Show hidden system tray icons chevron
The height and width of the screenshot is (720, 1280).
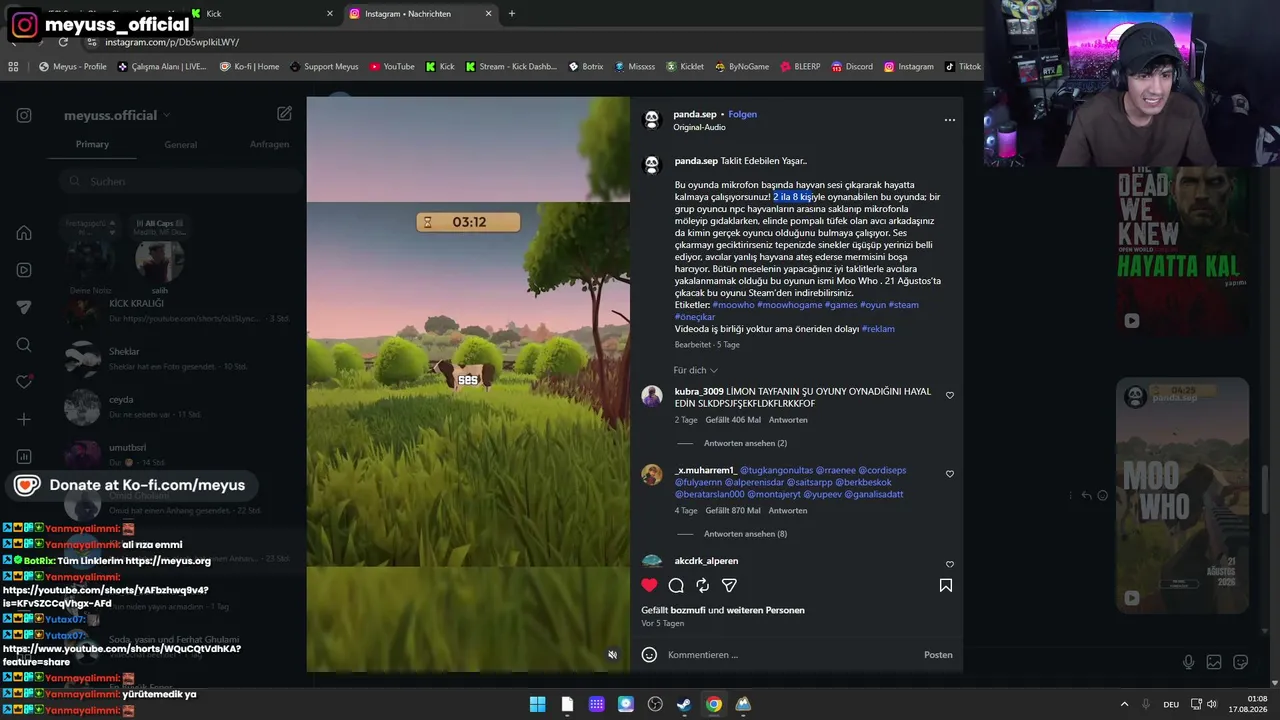click(x=1124, y=704)
